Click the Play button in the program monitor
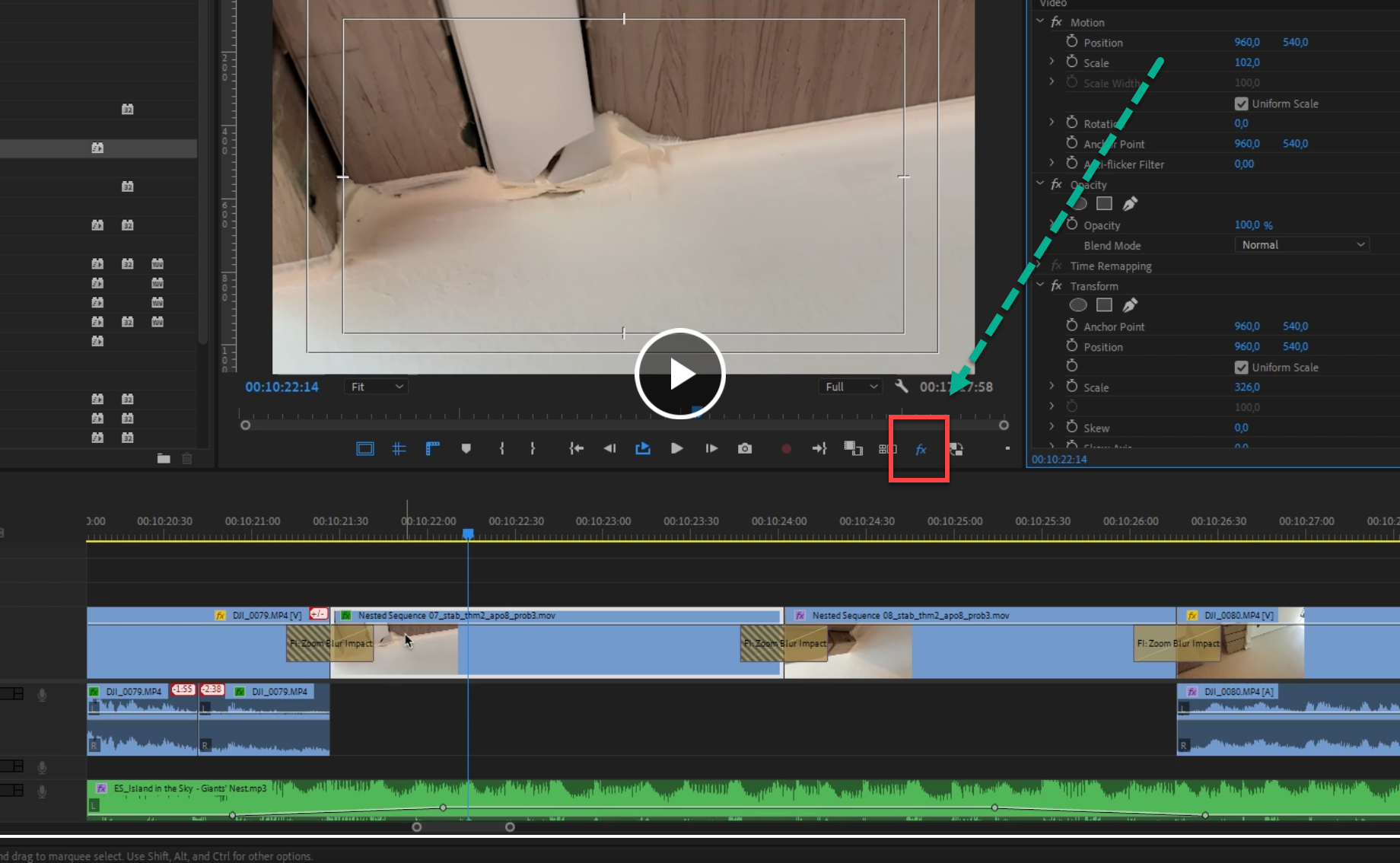The height and width of the screenshot is (863, 1400). pyautogui.click(x=676, y=449)
